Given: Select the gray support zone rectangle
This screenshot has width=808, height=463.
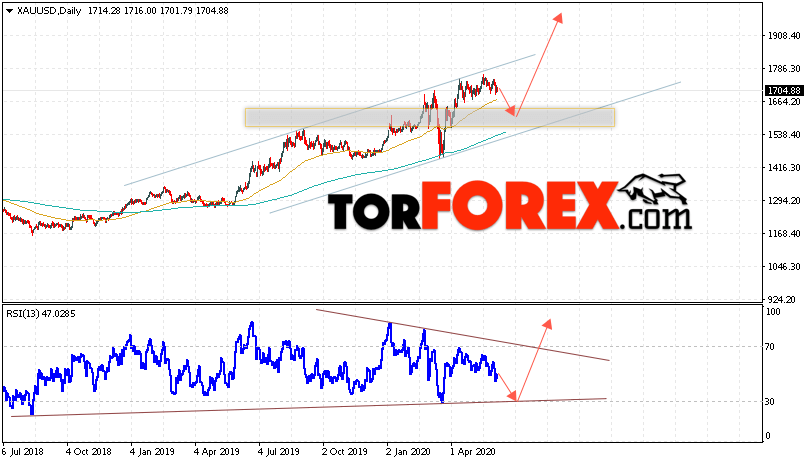Looking at the screenshot, I should [x=430, y=118].
